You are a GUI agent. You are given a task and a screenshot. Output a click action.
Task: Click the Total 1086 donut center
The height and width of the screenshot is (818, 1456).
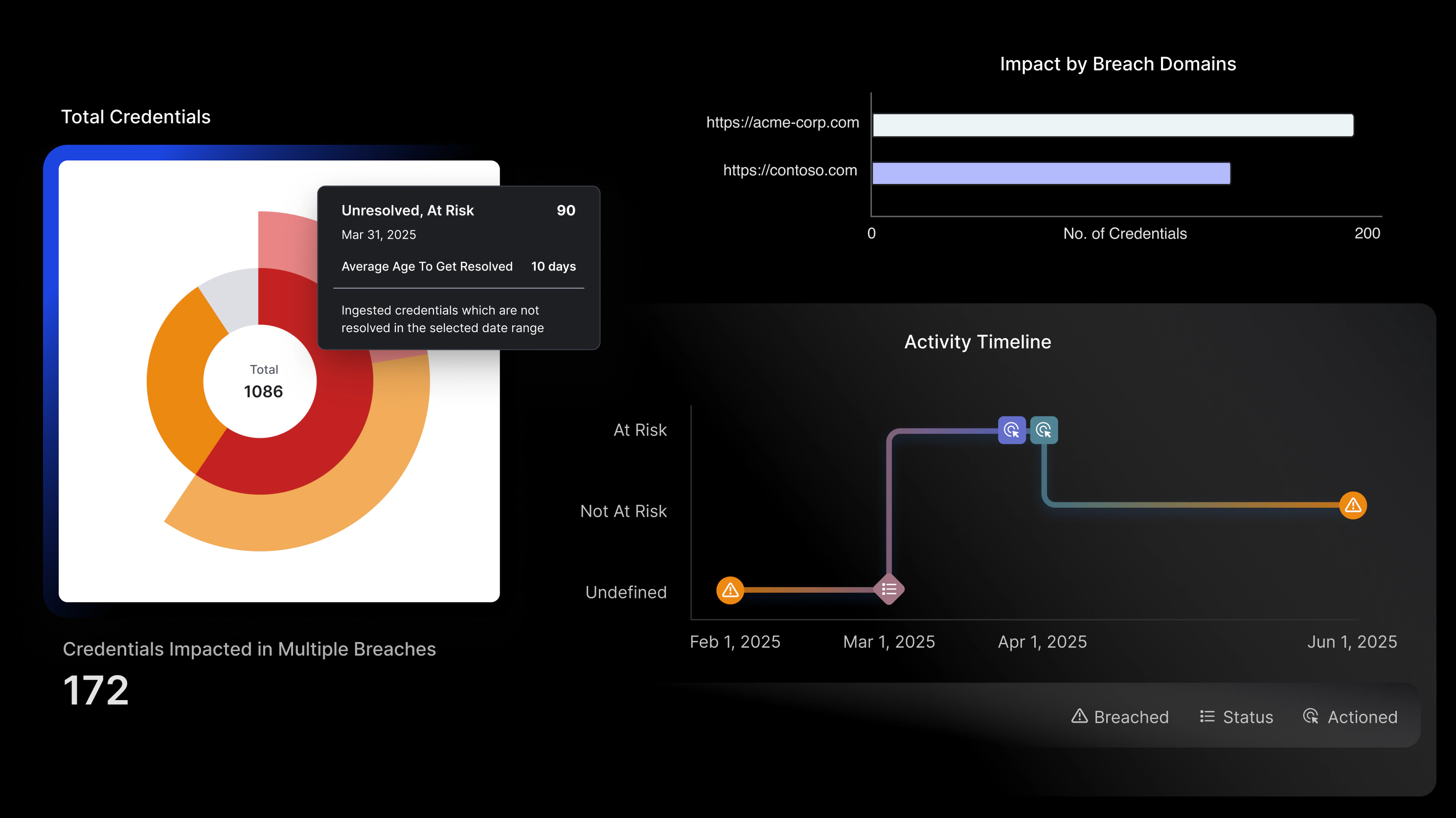263,382
